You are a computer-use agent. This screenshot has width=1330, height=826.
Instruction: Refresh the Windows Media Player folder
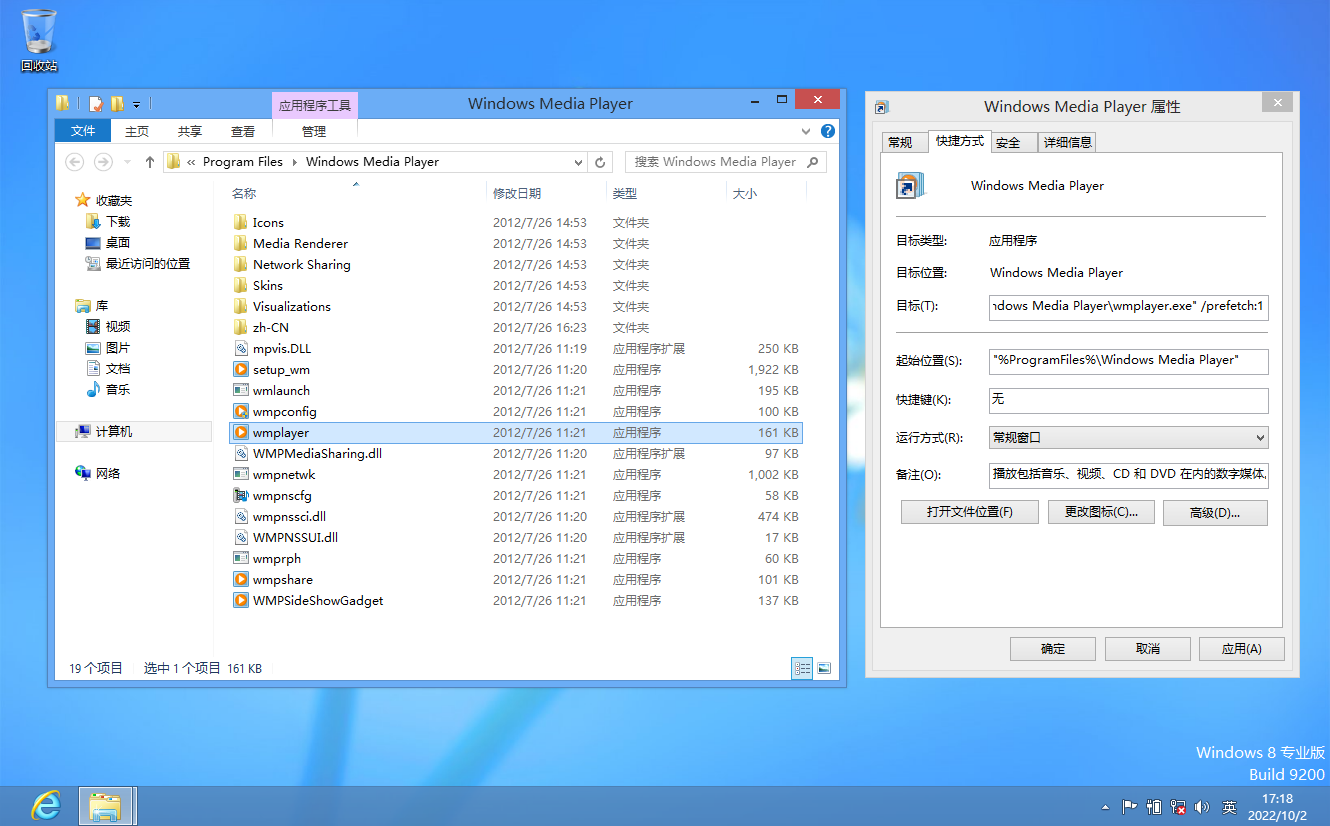click(x=600, y=162)
